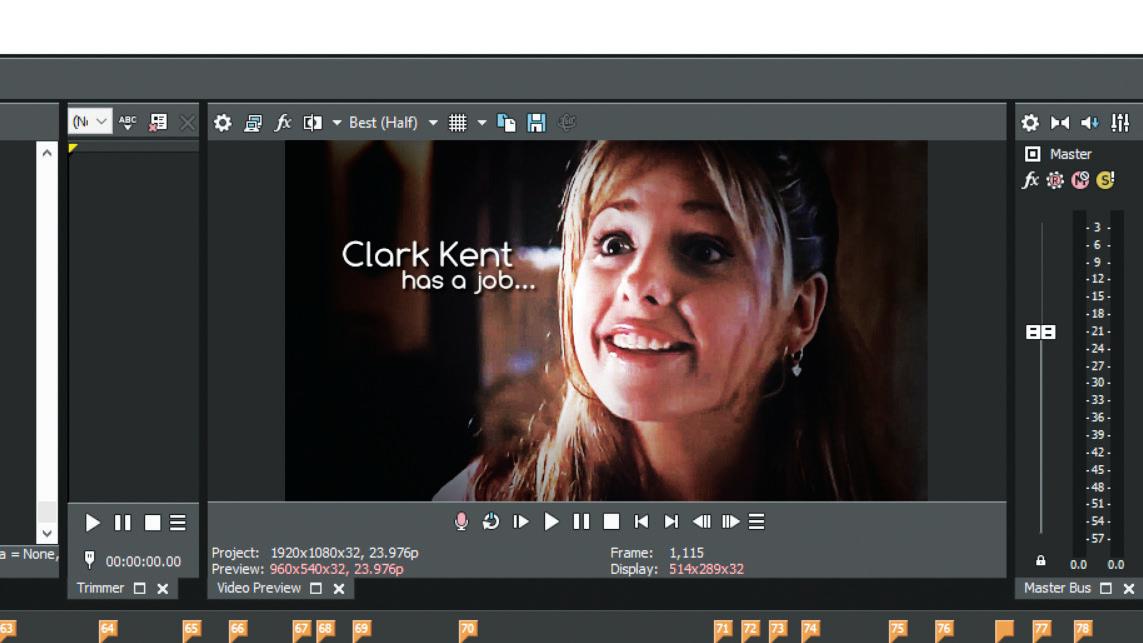The height and width of the screenshot is (643, 1143).
Task: Select timeline marker 71
Action: pyautogui.click(x=722, y=630)
